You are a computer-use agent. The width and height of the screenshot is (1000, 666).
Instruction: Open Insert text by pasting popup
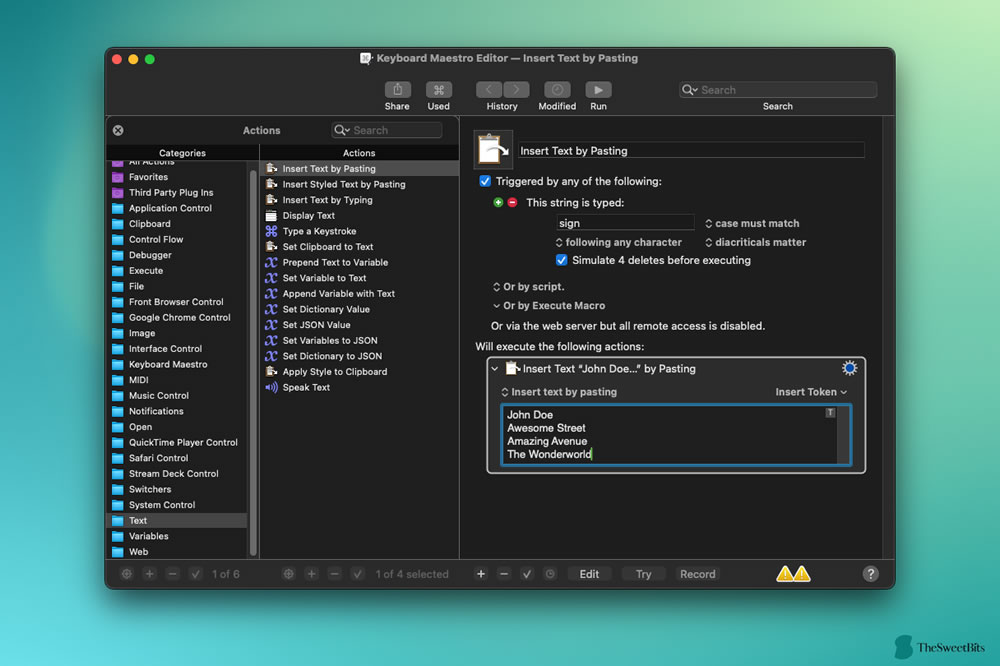click(x=559, y=392)
